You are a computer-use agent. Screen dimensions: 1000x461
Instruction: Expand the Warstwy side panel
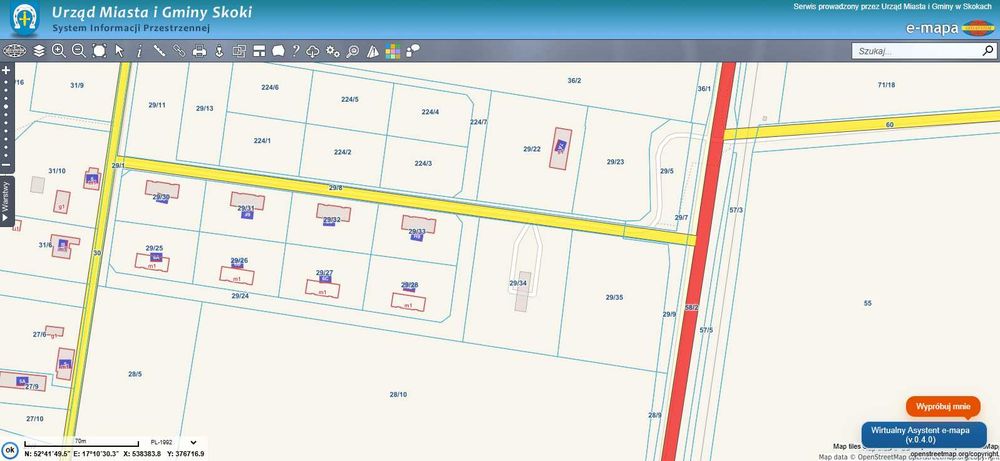[6, 201]
